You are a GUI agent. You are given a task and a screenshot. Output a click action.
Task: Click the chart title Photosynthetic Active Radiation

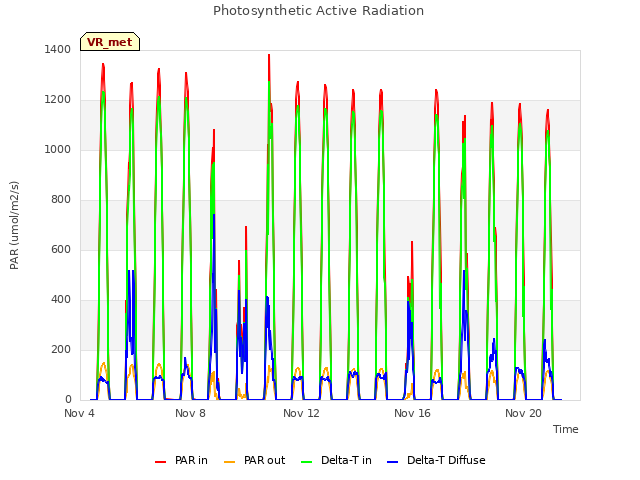318,11
